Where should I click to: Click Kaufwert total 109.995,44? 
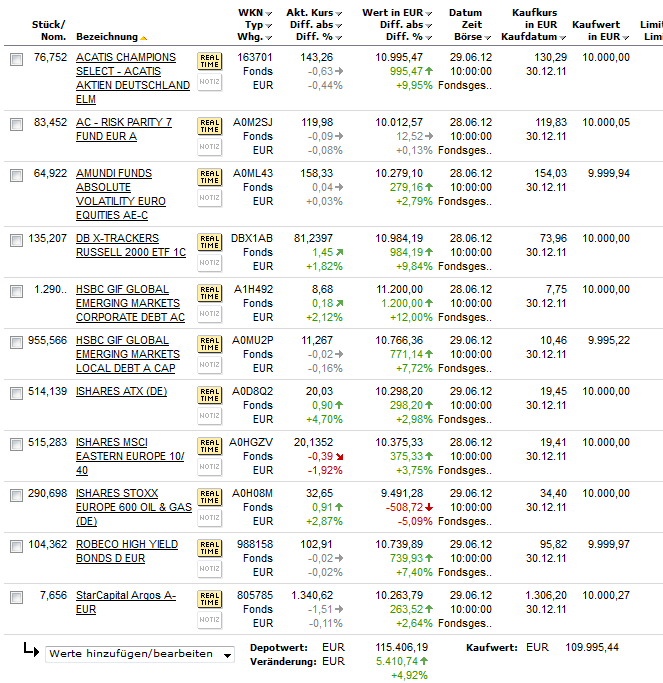pos(592,647)
